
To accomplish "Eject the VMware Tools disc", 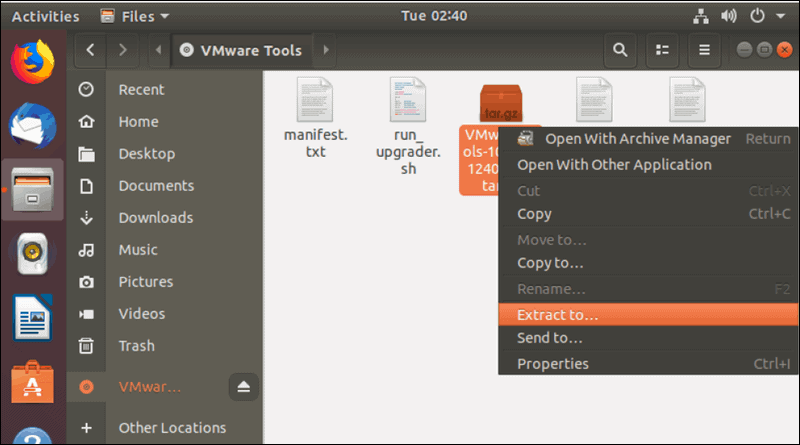I will point(243,387).
